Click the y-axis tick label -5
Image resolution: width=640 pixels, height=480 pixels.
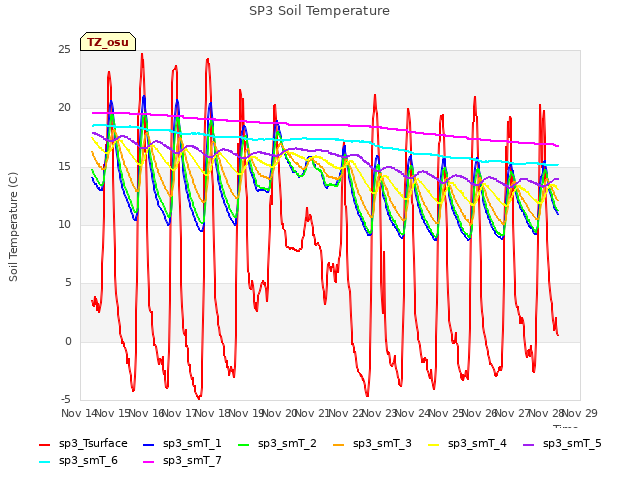pyautogui.click(x=66, y=399)
